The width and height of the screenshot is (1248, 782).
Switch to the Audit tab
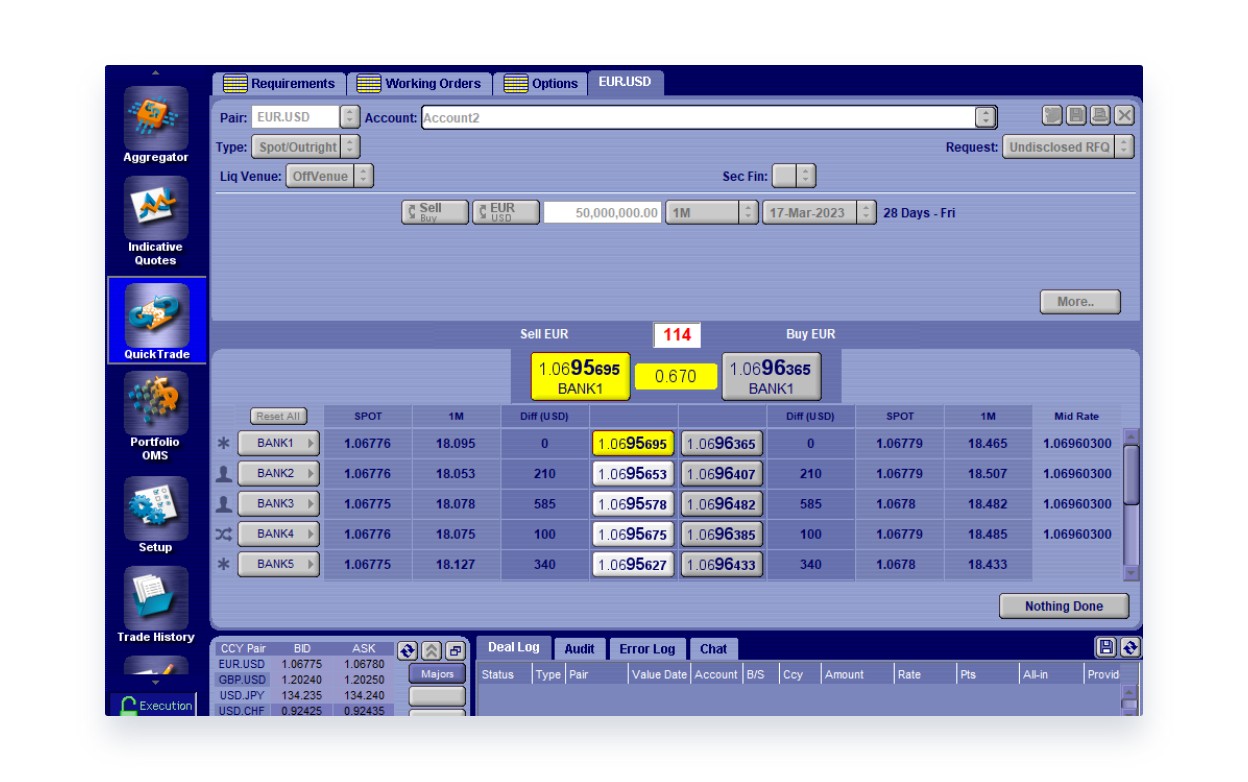[579, 649]
